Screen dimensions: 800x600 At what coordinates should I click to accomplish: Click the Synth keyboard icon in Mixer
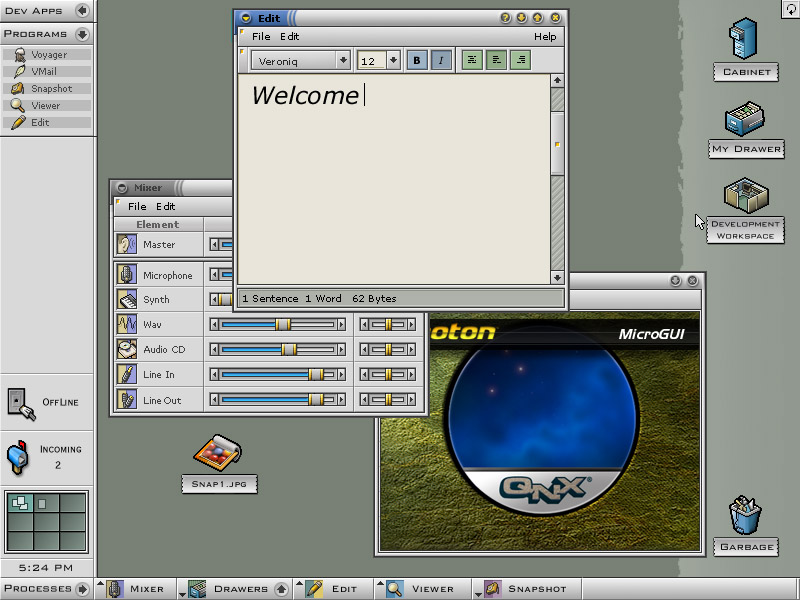127,299
